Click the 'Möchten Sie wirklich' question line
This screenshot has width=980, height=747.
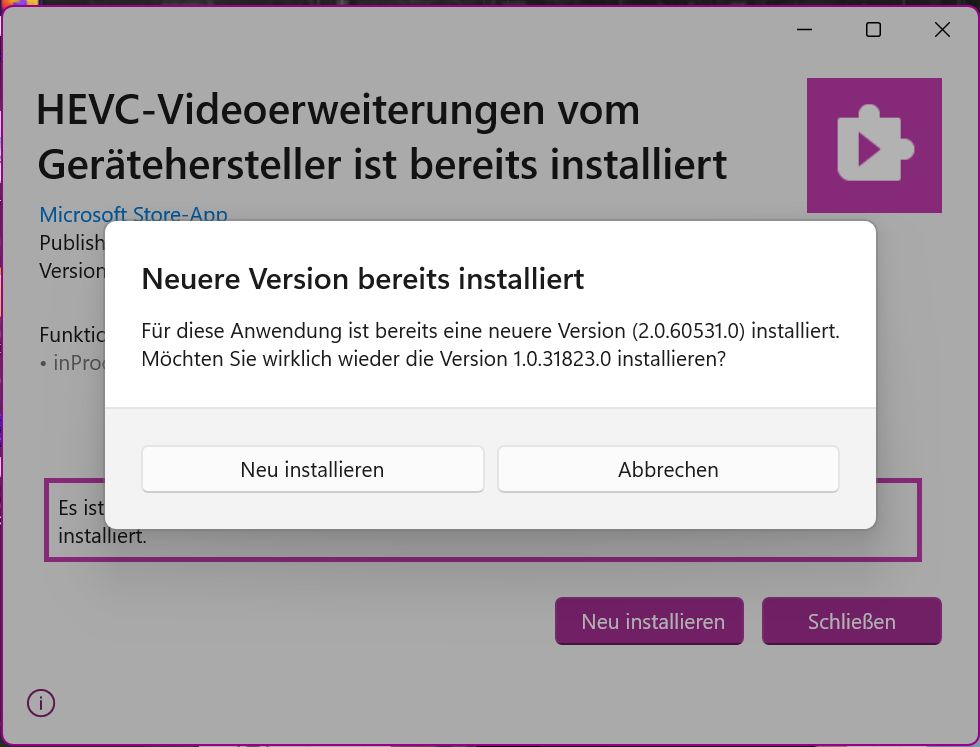click(434, 359)
